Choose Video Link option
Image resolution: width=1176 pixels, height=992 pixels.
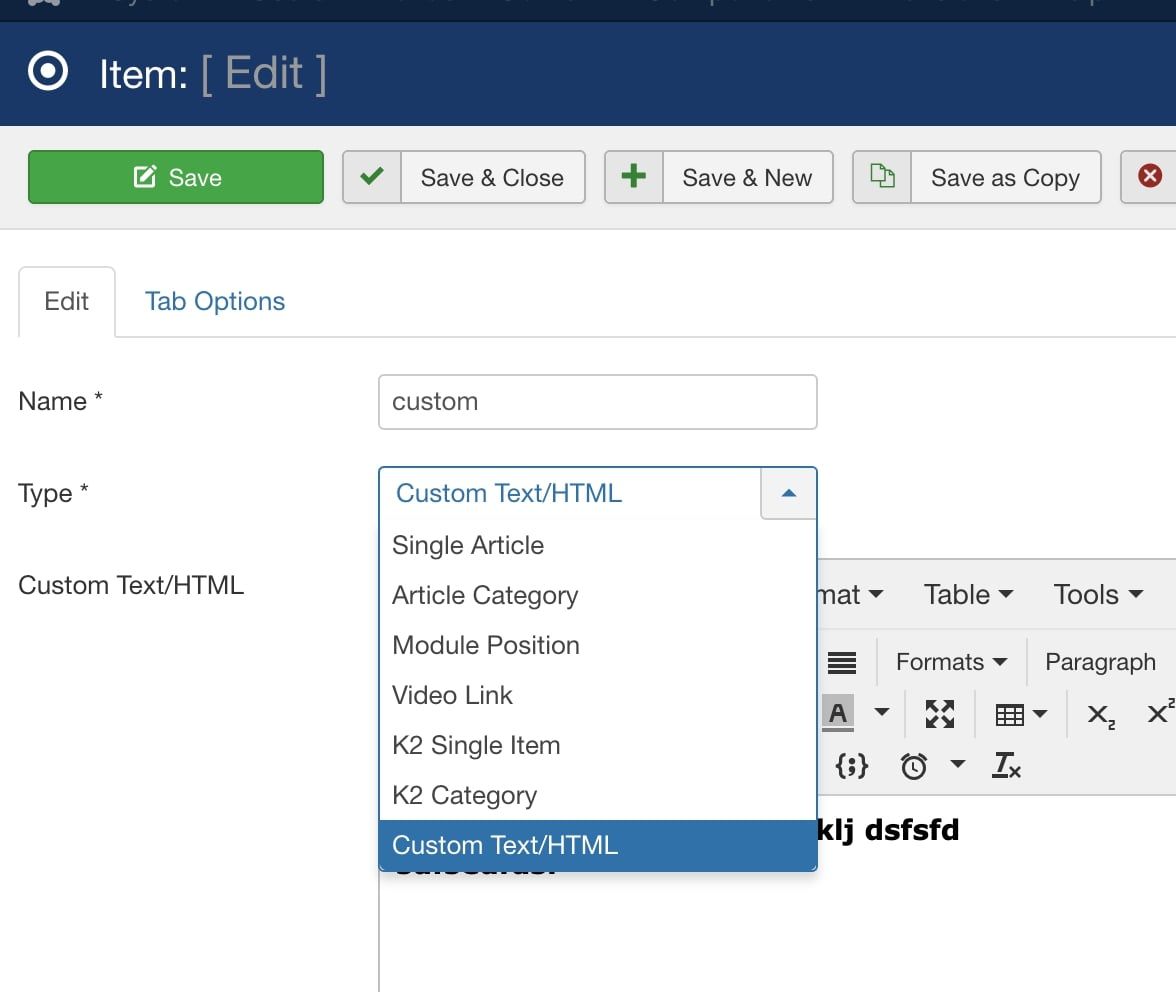(x=598, y=695)
